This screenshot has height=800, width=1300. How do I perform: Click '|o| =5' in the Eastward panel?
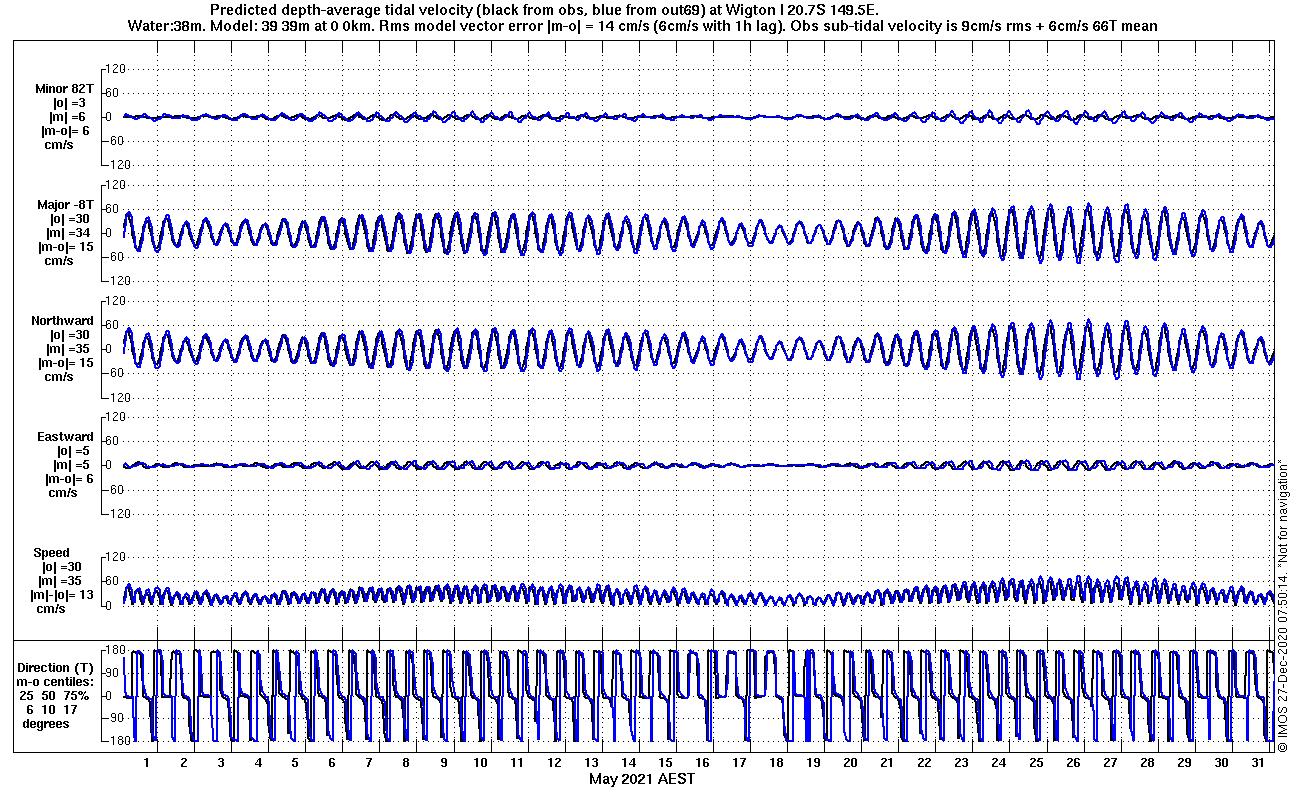pos(75,451)
